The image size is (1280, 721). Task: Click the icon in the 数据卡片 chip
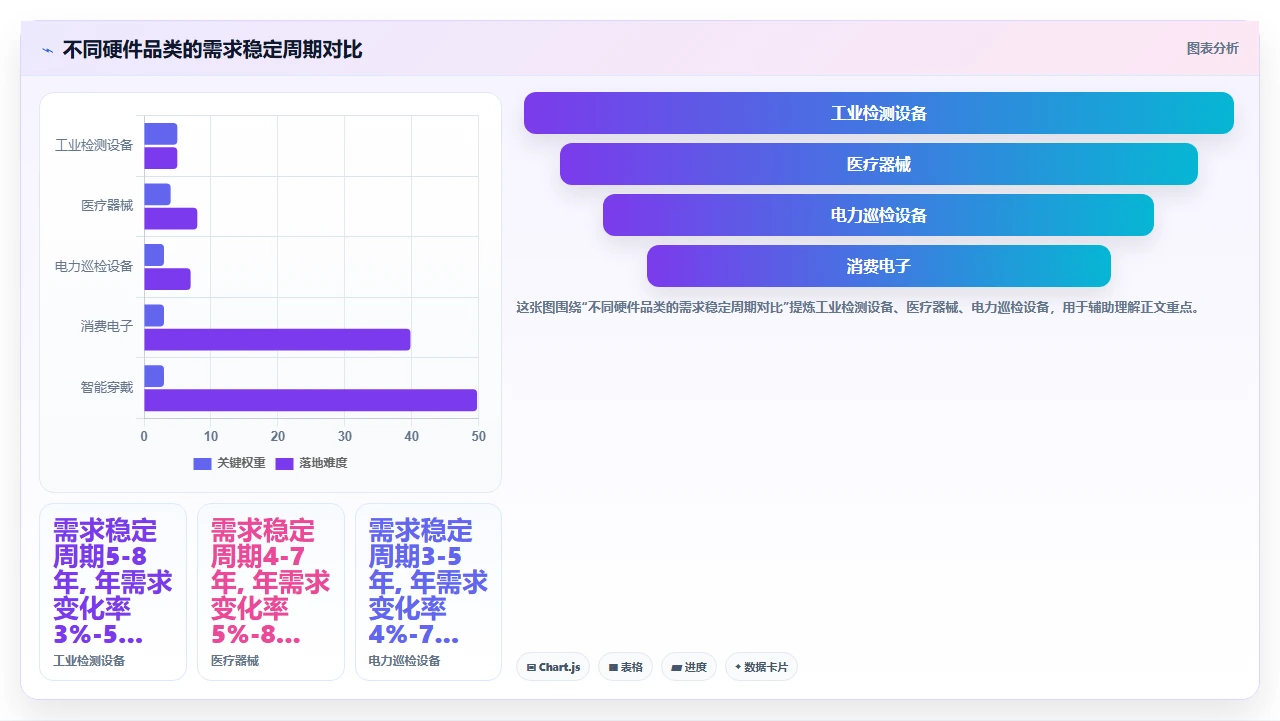tap(738, 667)
